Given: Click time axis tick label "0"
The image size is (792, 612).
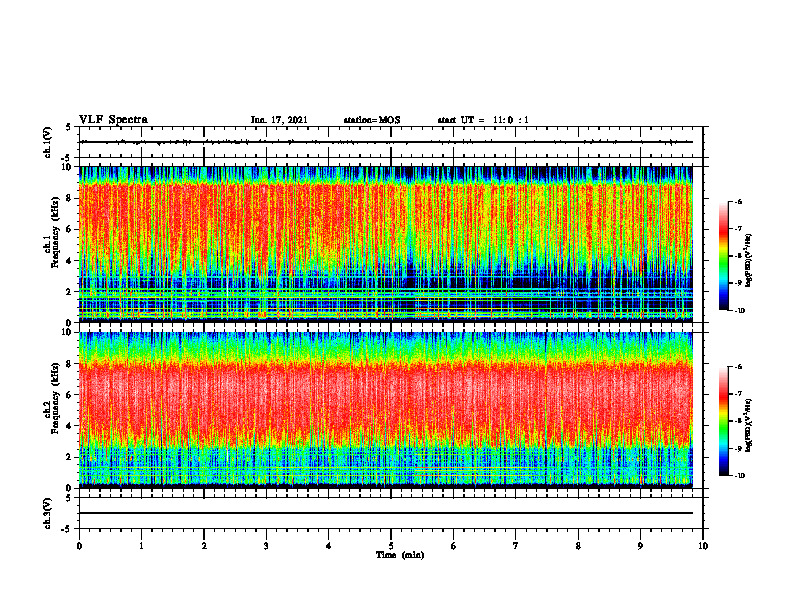Looking at the screenshot, I should click(79, 546).
